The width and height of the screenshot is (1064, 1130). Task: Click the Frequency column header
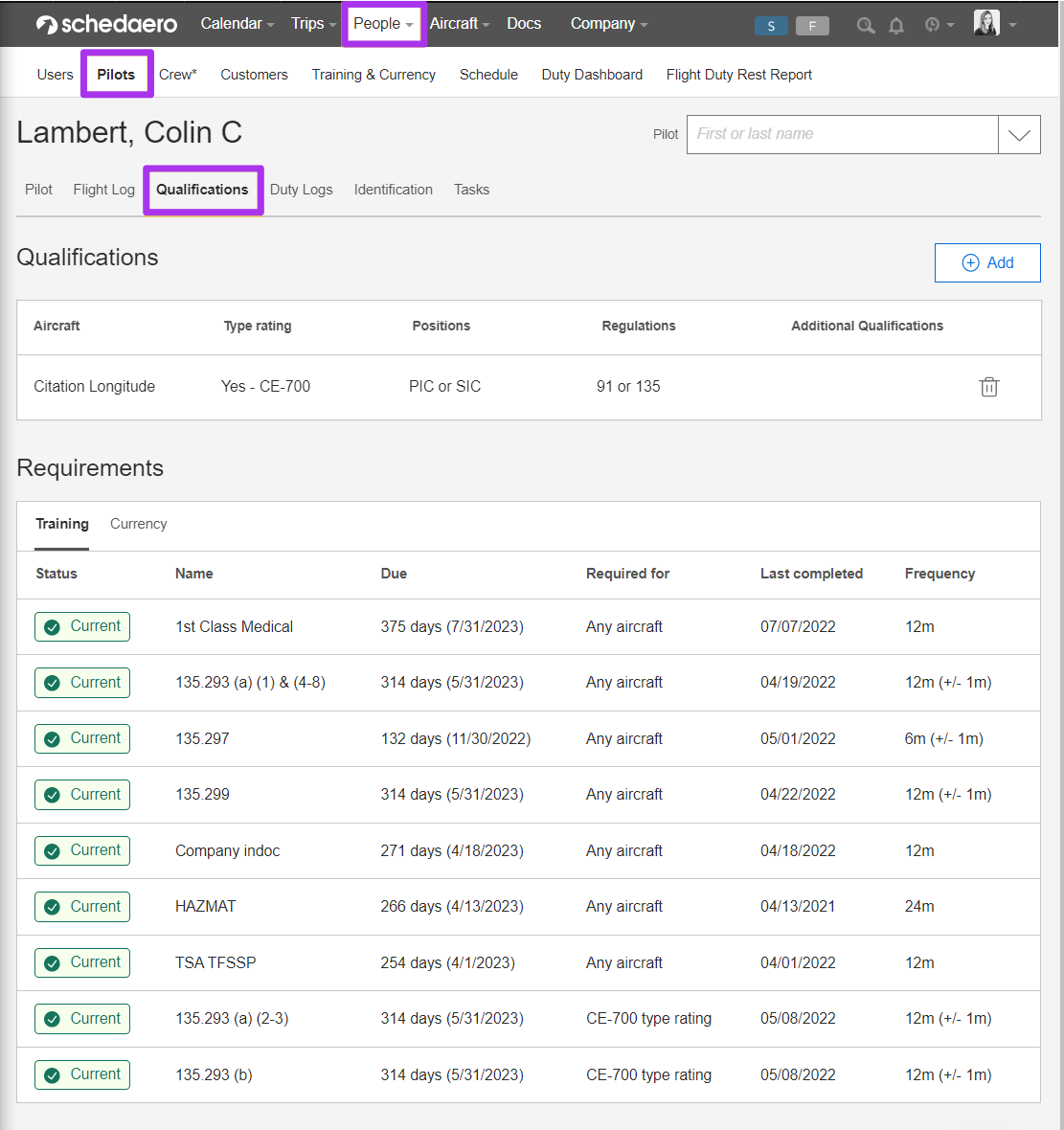coord(939,574)
